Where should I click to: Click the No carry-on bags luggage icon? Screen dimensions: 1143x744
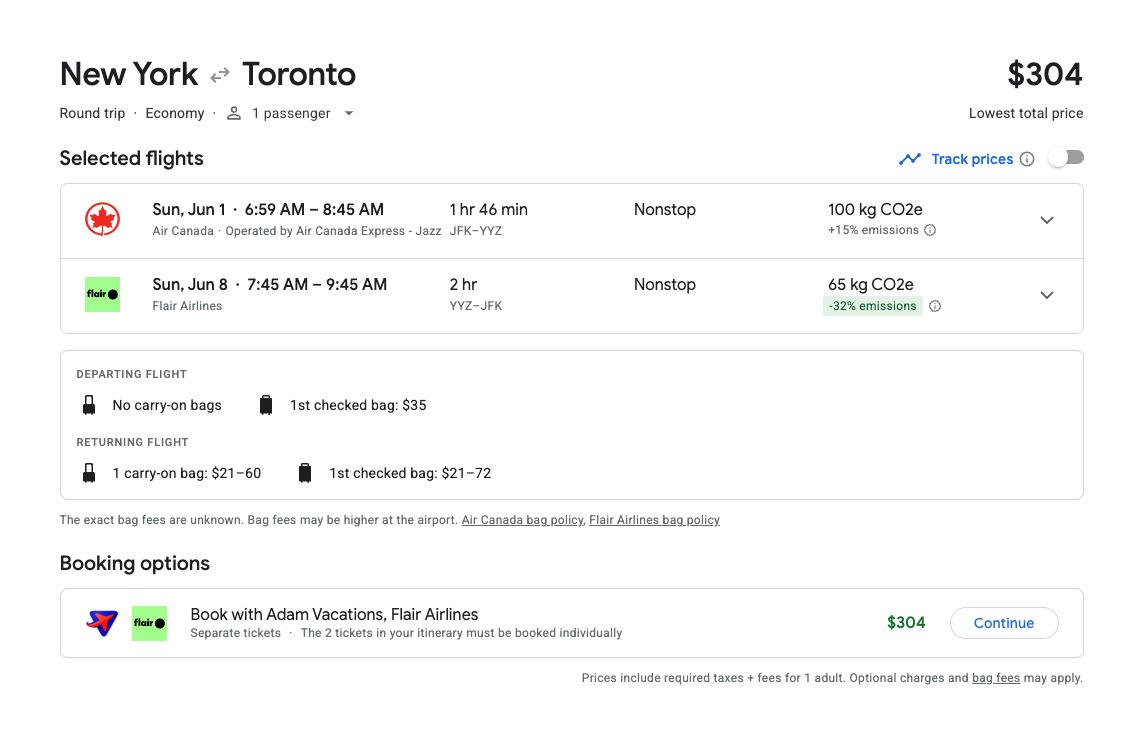click(x=89, y=405)
